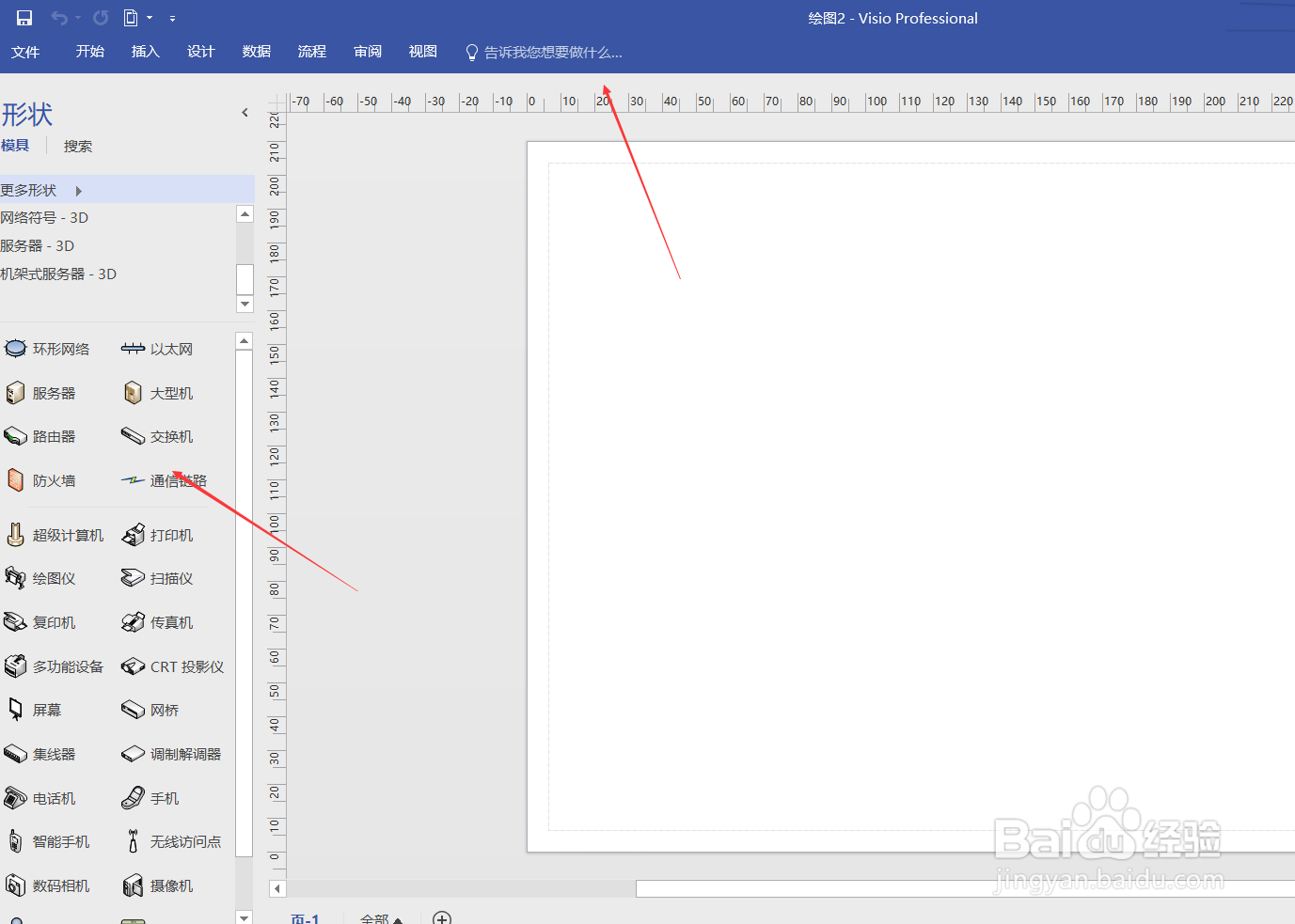Viewport: 1295px width, 924px height.
Task: Select the CRT 投影仪 shape
Action: [172, 666]
